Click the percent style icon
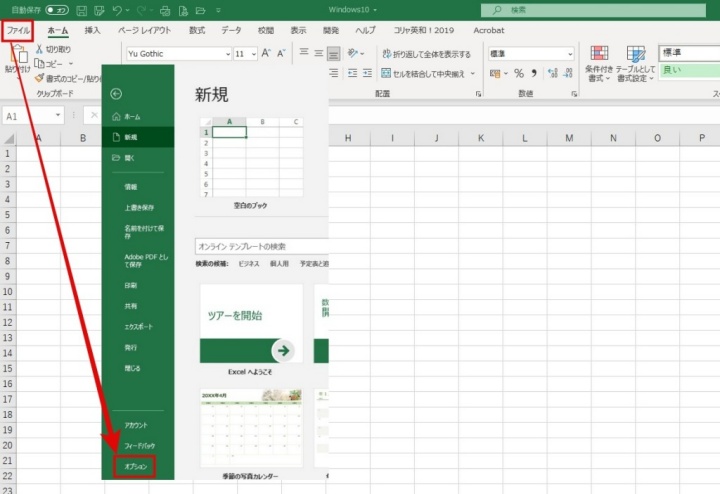The height and width of the screenshot is (494, 720). (519, 73)
